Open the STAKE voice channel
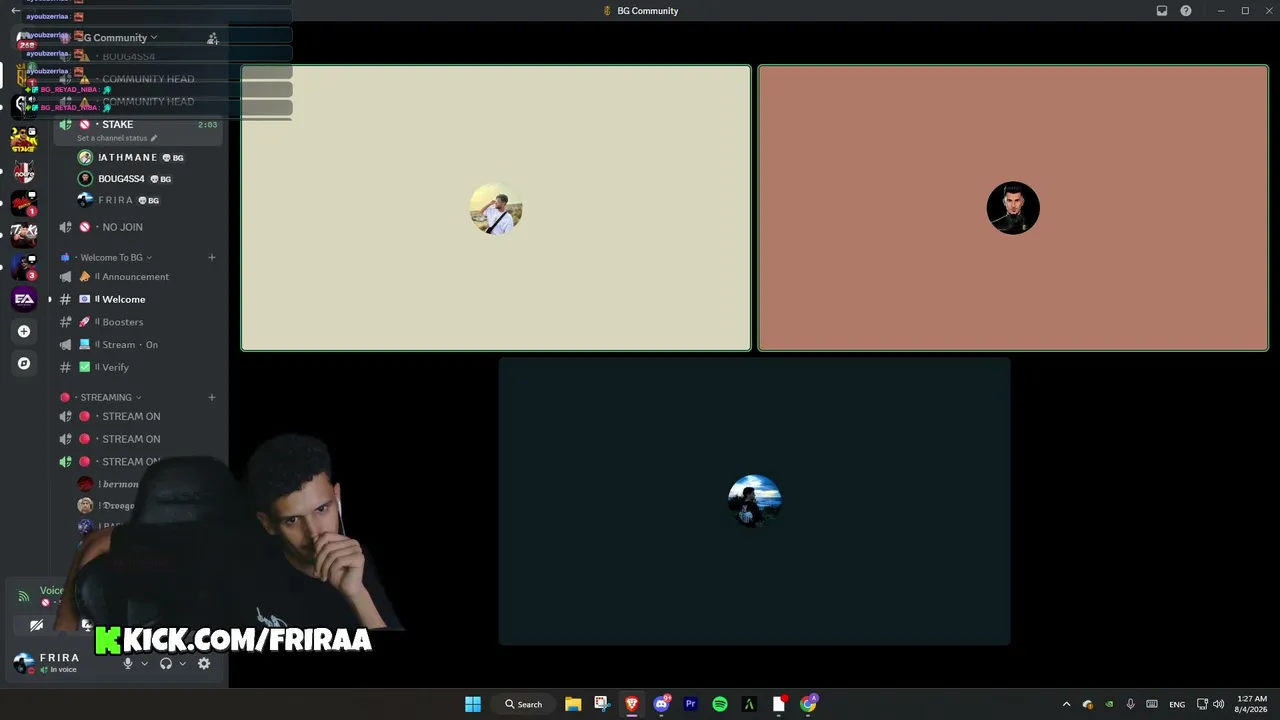 coord(139,125)
